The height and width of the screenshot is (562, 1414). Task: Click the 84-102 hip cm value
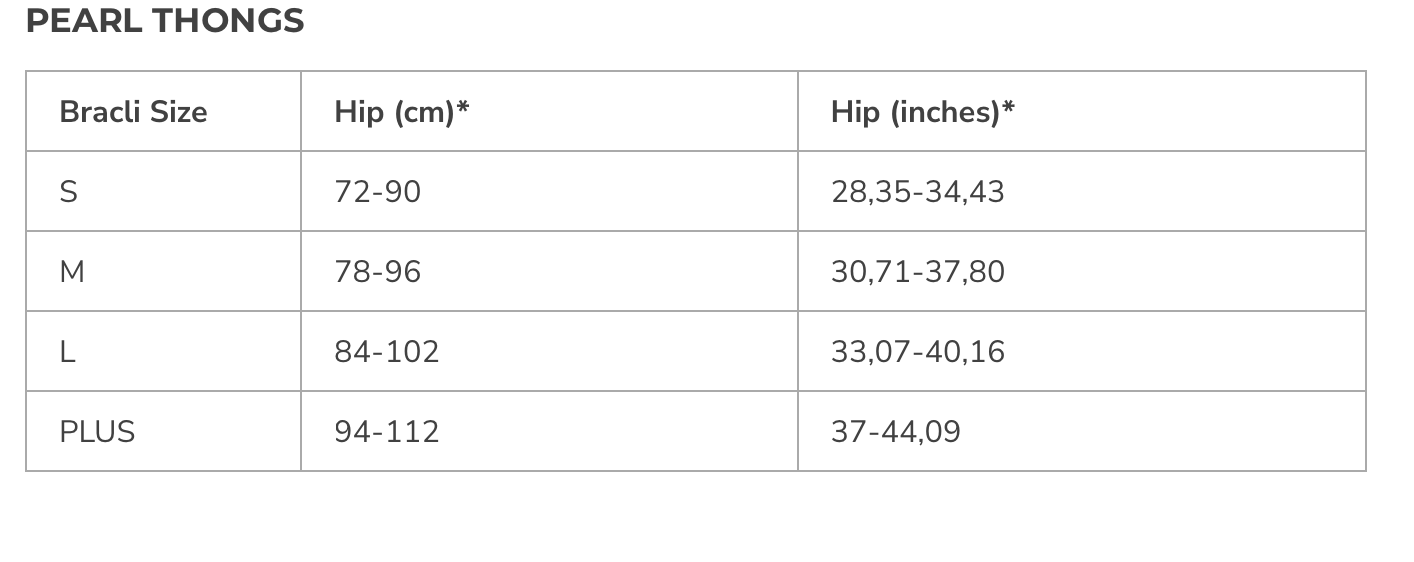click(x=387, y=352)
